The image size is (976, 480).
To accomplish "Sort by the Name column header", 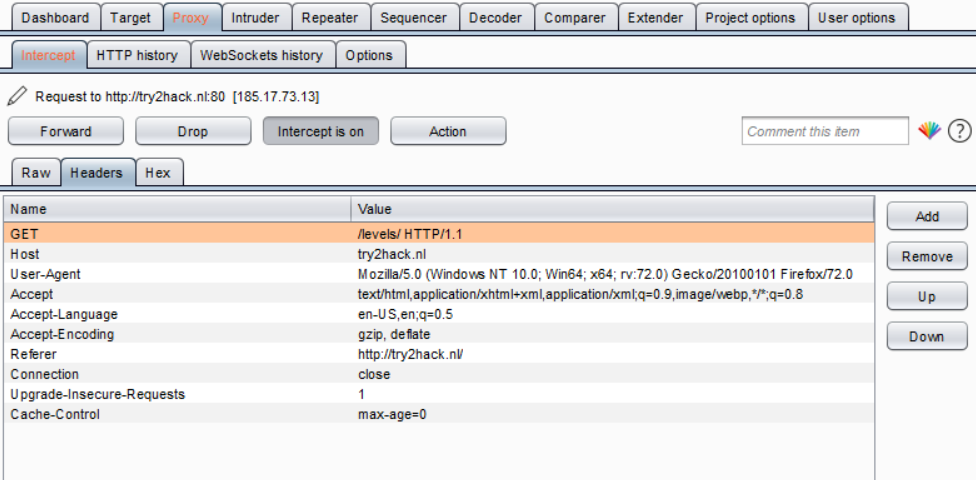I will click(177, 209).
